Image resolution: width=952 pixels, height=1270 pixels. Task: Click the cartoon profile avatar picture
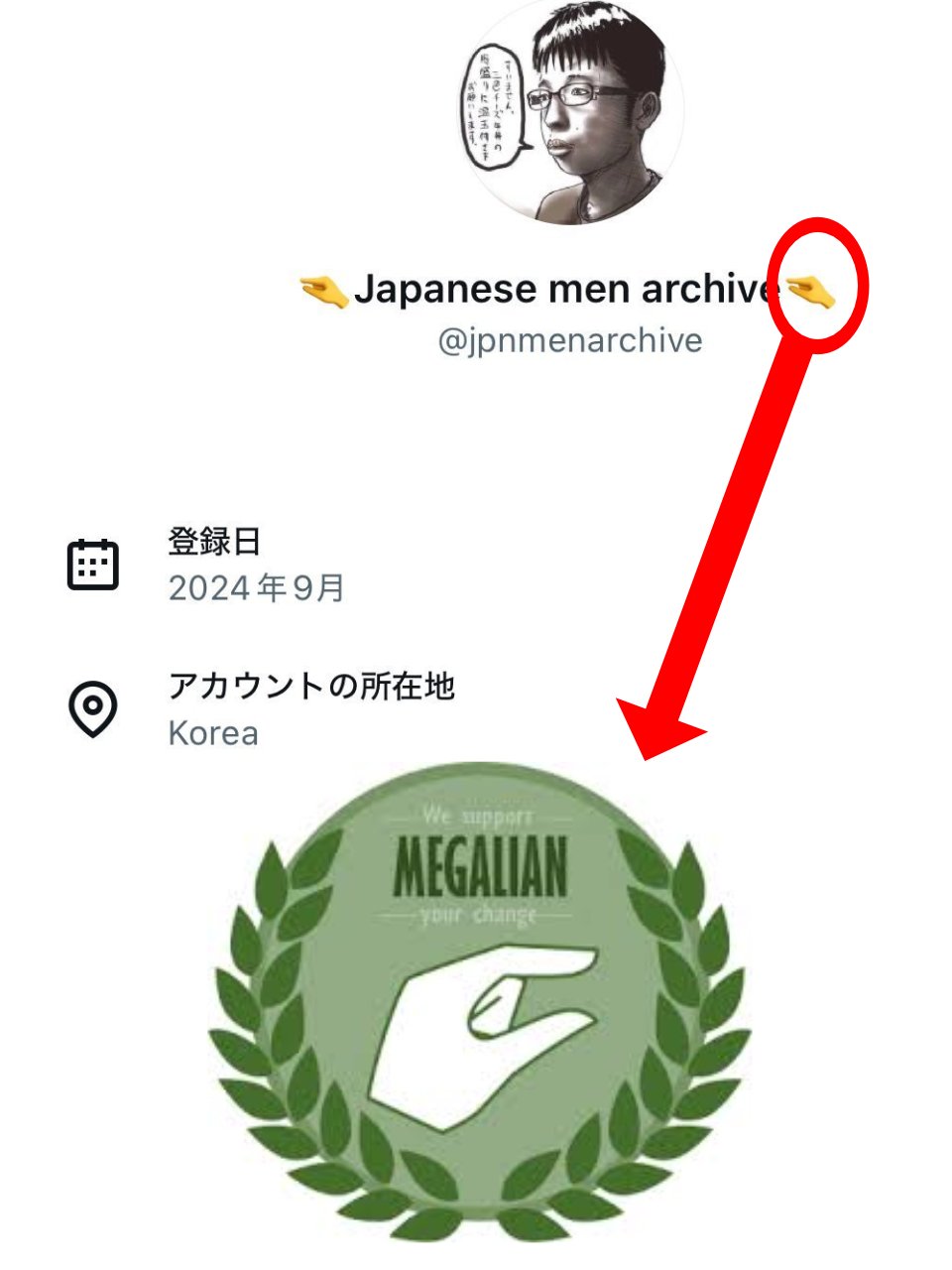(x=570, y=111)
